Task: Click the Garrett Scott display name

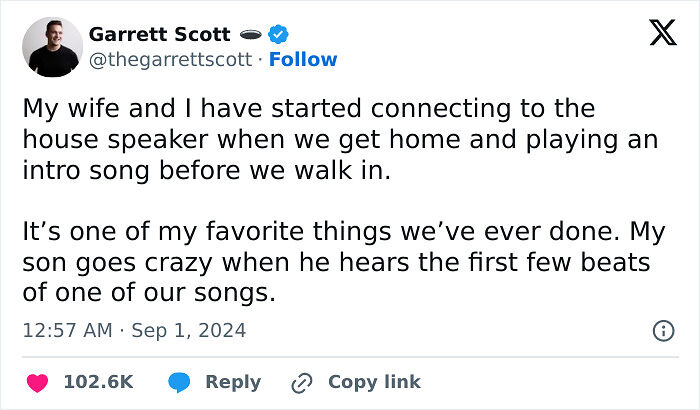Action: coord(159,34)
